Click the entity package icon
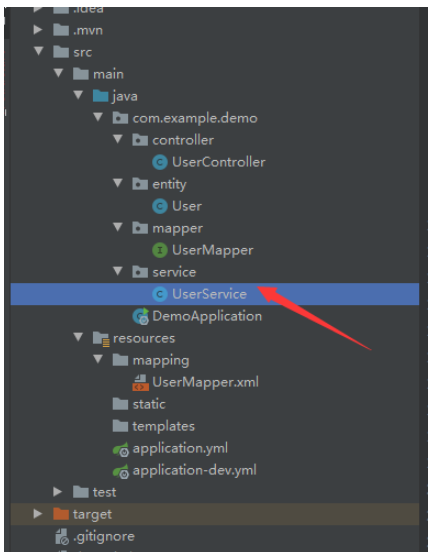The width and height of the screenshot is (431, 552). 140,184
